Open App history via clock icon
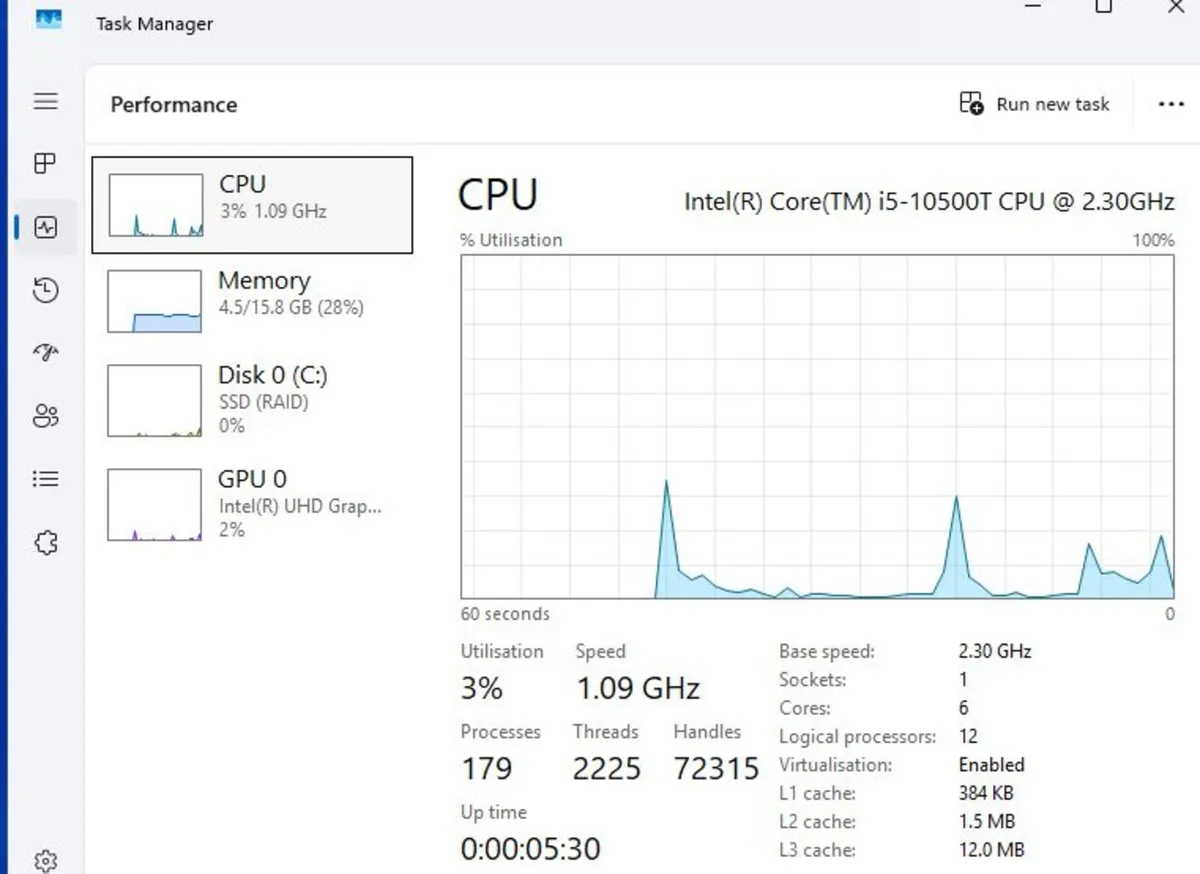 [x=45, y=290]
